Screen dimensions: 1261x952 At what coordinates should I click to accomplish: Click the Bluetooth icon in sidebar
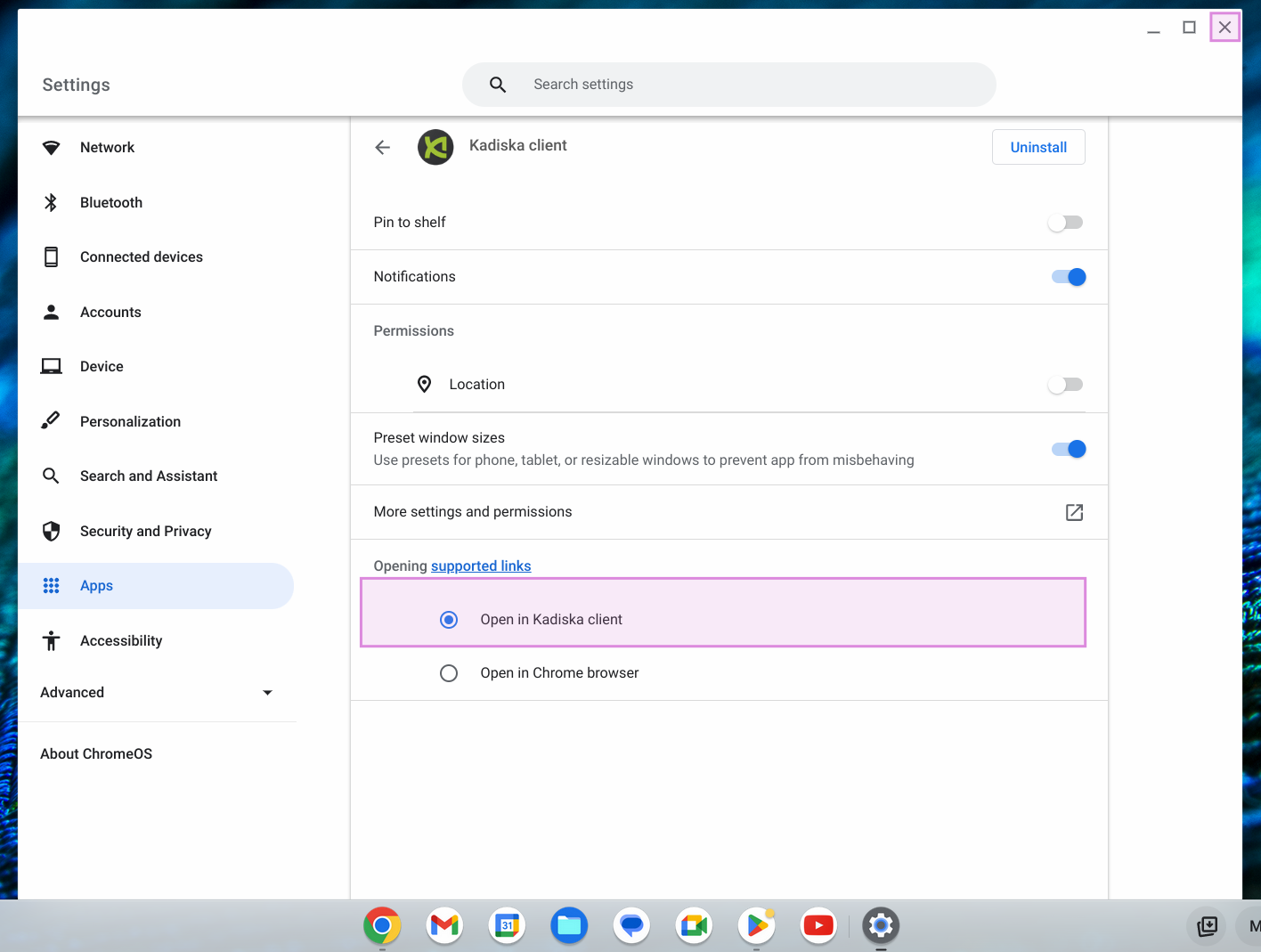coord(52,203)
